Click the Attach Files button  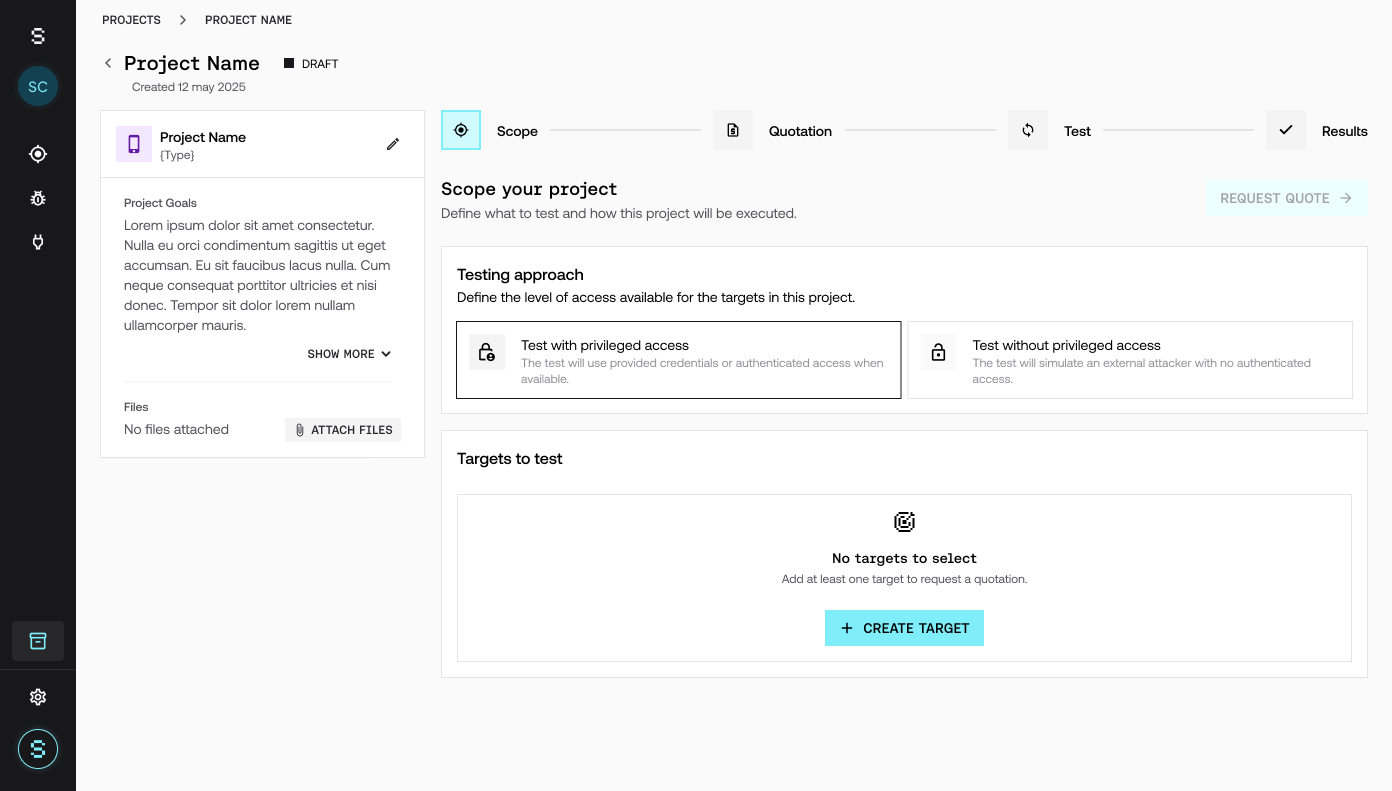pyautogui.click(x=343, y=430)
